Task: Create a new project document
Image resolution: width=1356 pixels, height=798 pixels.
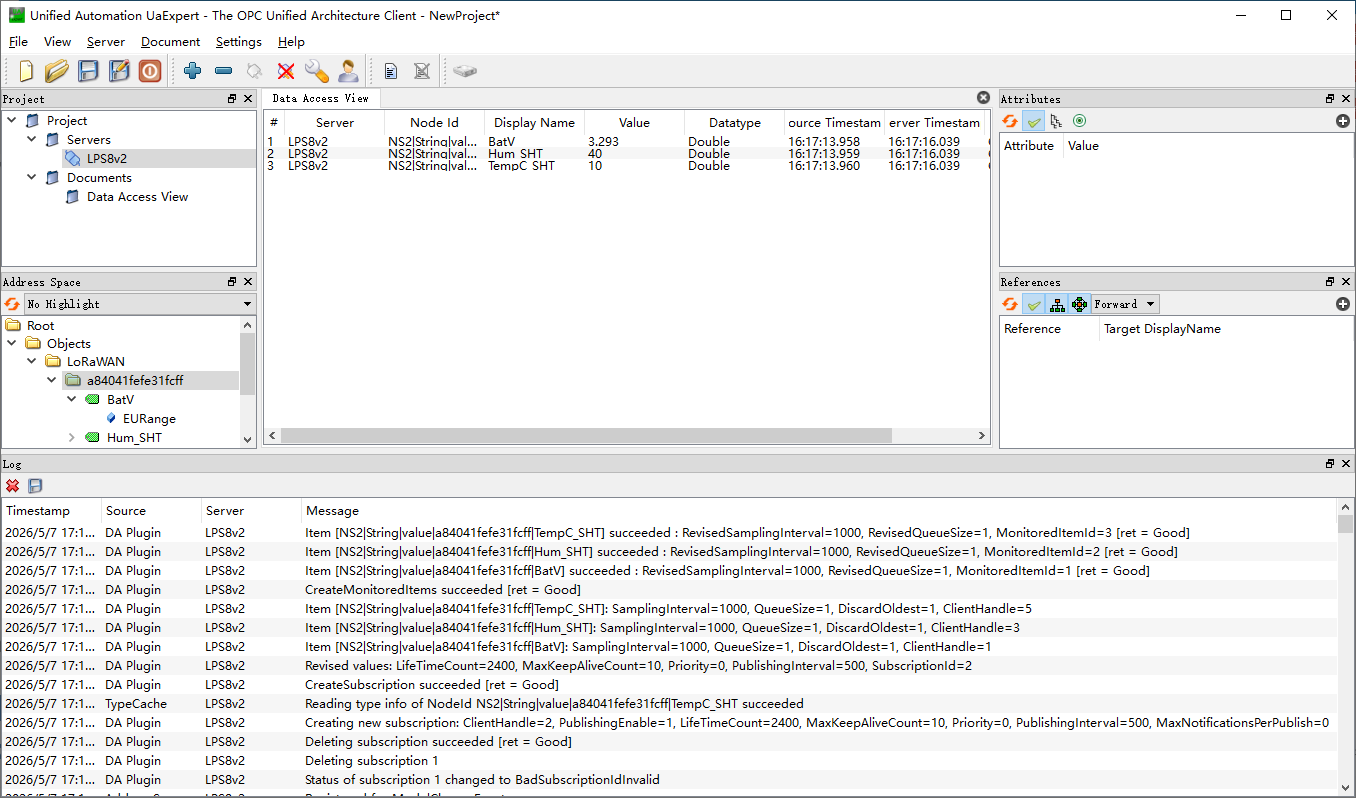Action: pos(26,71)
